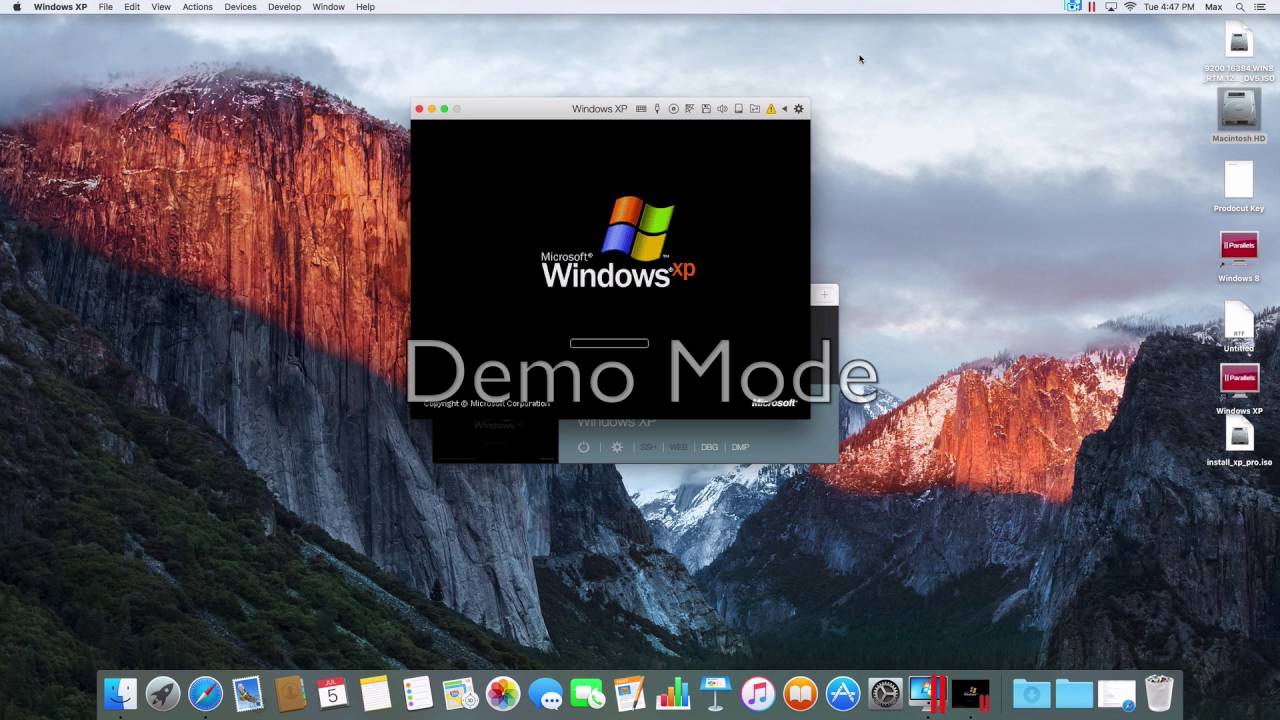Open Finder from the Dock
Screen dimensions: 1280x720
click(x=120, y=693)
